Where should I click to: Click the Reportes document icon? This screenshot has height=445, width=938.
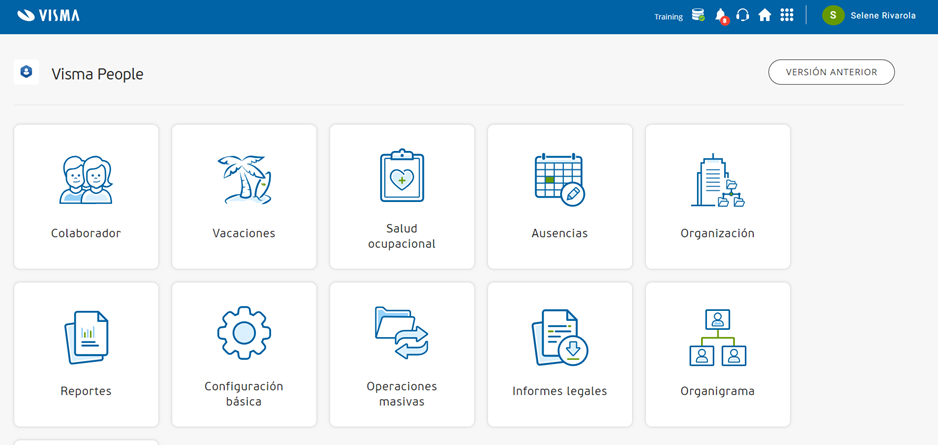pyautogui.click(x=86, y=338)
